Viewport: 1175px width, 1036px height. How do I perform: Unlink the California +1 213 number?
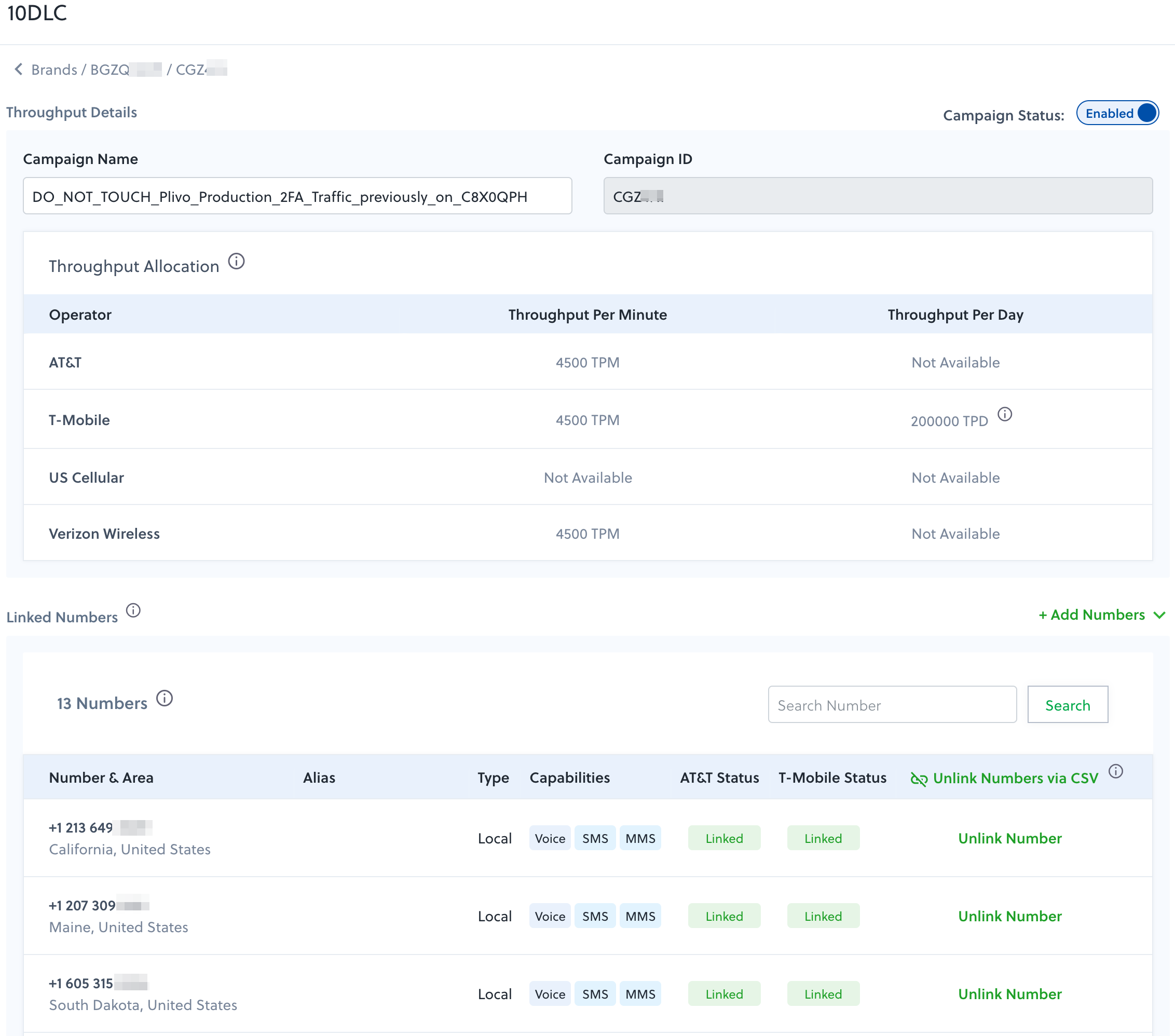(x=1009, y=838)
